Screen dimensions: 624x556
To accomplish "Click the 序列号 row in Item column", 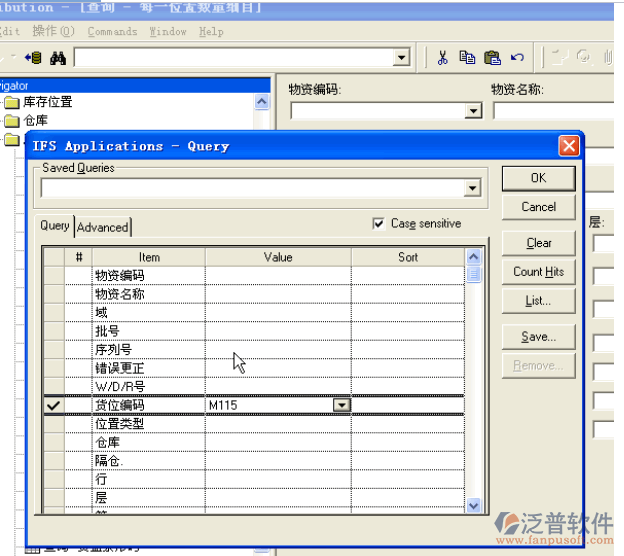I will tap(148, 349).
